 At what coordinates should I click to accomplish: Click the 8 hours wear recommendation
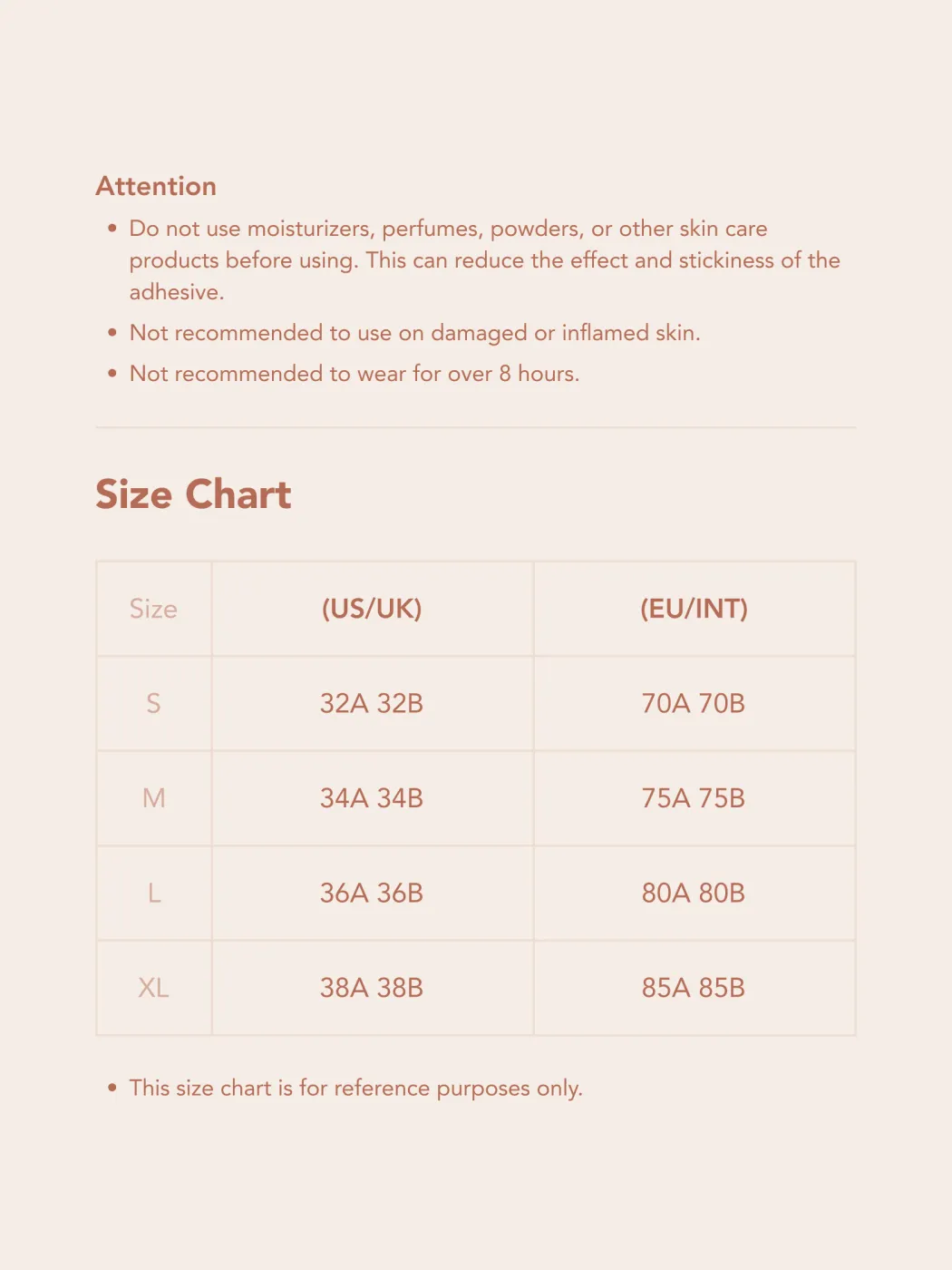tap(354, 374)
